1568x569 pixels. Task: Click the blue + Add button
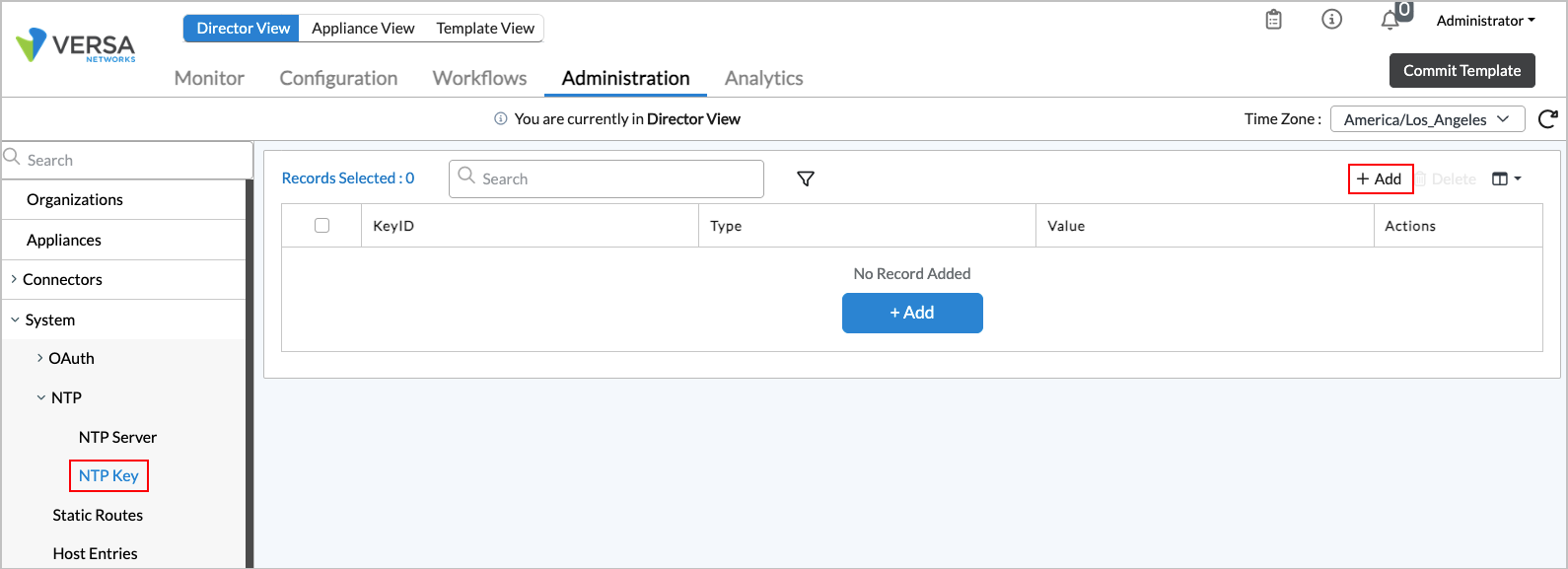tap(912, 313)
